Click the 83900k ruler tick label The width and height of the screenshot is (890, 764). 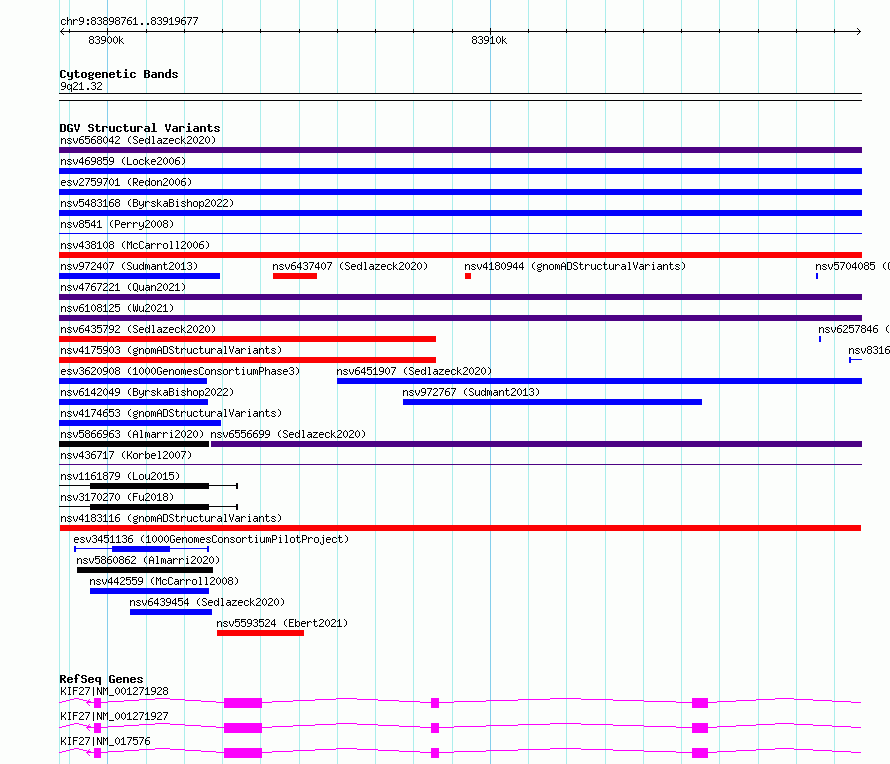(x=106, y=40)
